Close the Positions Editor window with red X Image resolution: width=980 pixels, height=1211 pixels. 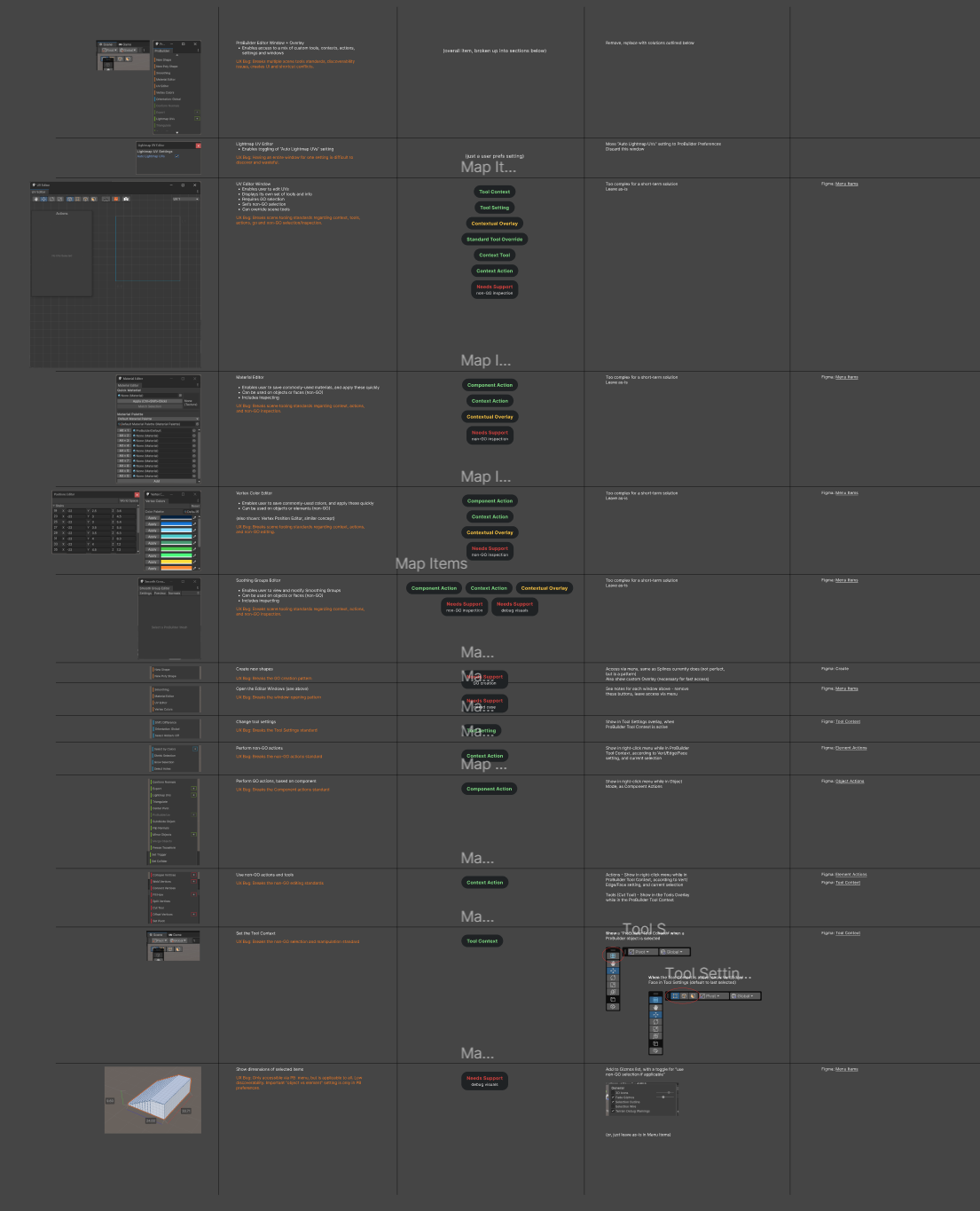click(x=137, y=494)
